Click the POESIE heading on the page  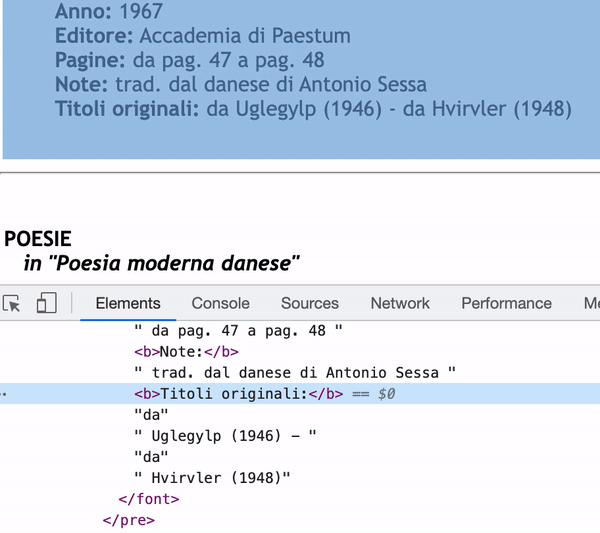point(38,239)
